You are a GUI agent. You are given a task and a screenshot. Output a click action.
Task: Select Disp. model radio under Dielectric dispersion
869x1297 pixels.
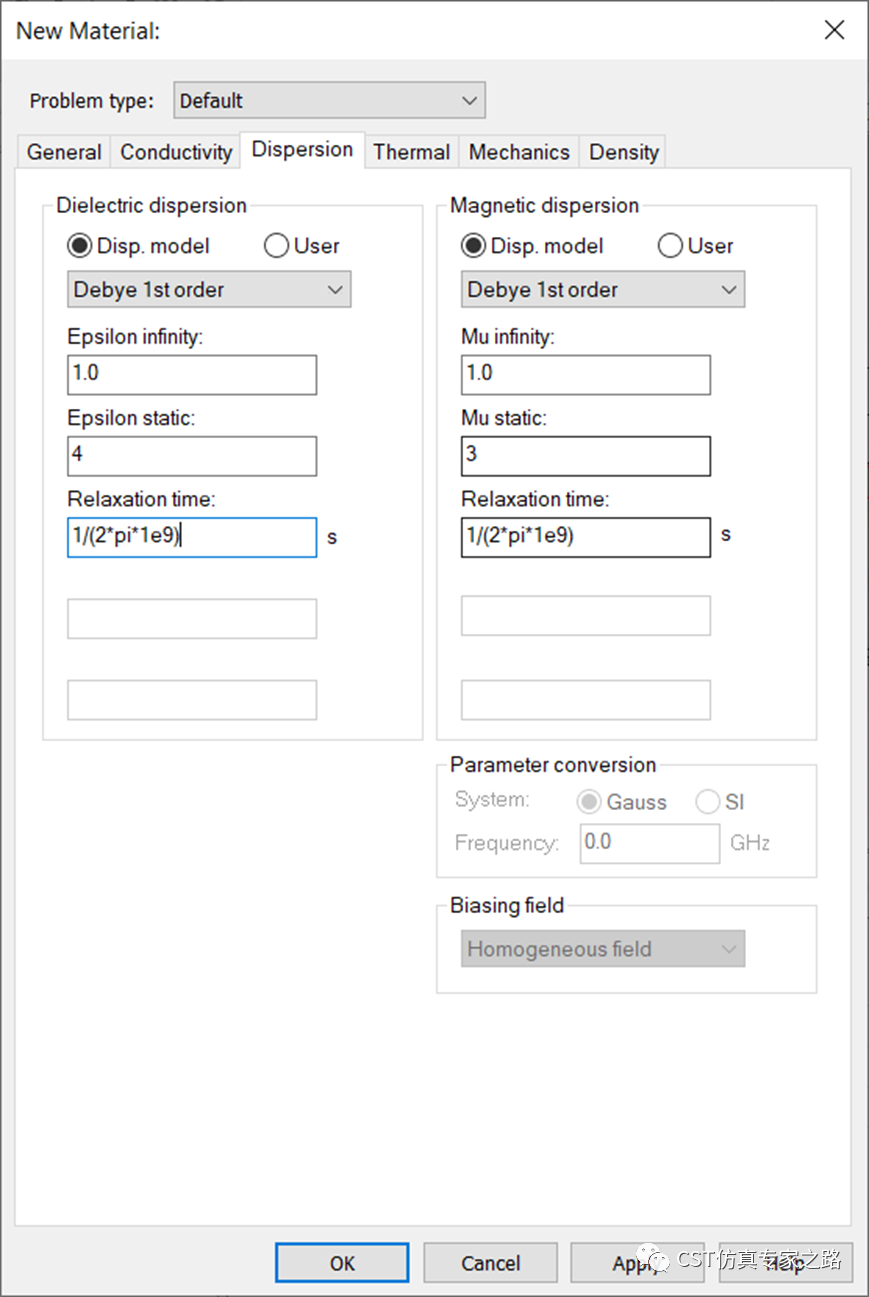(x=80, y=246)
